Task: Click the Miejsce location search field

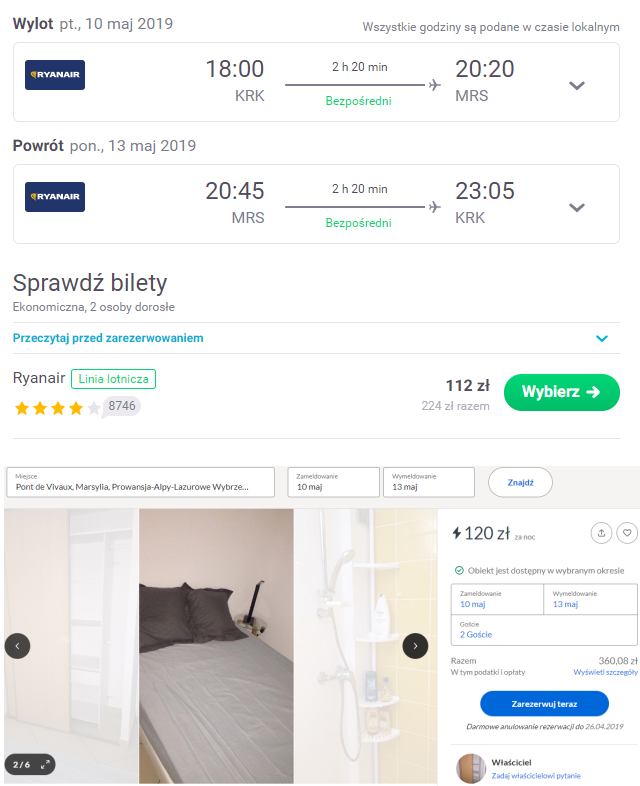Action: (x=140, y=482)
